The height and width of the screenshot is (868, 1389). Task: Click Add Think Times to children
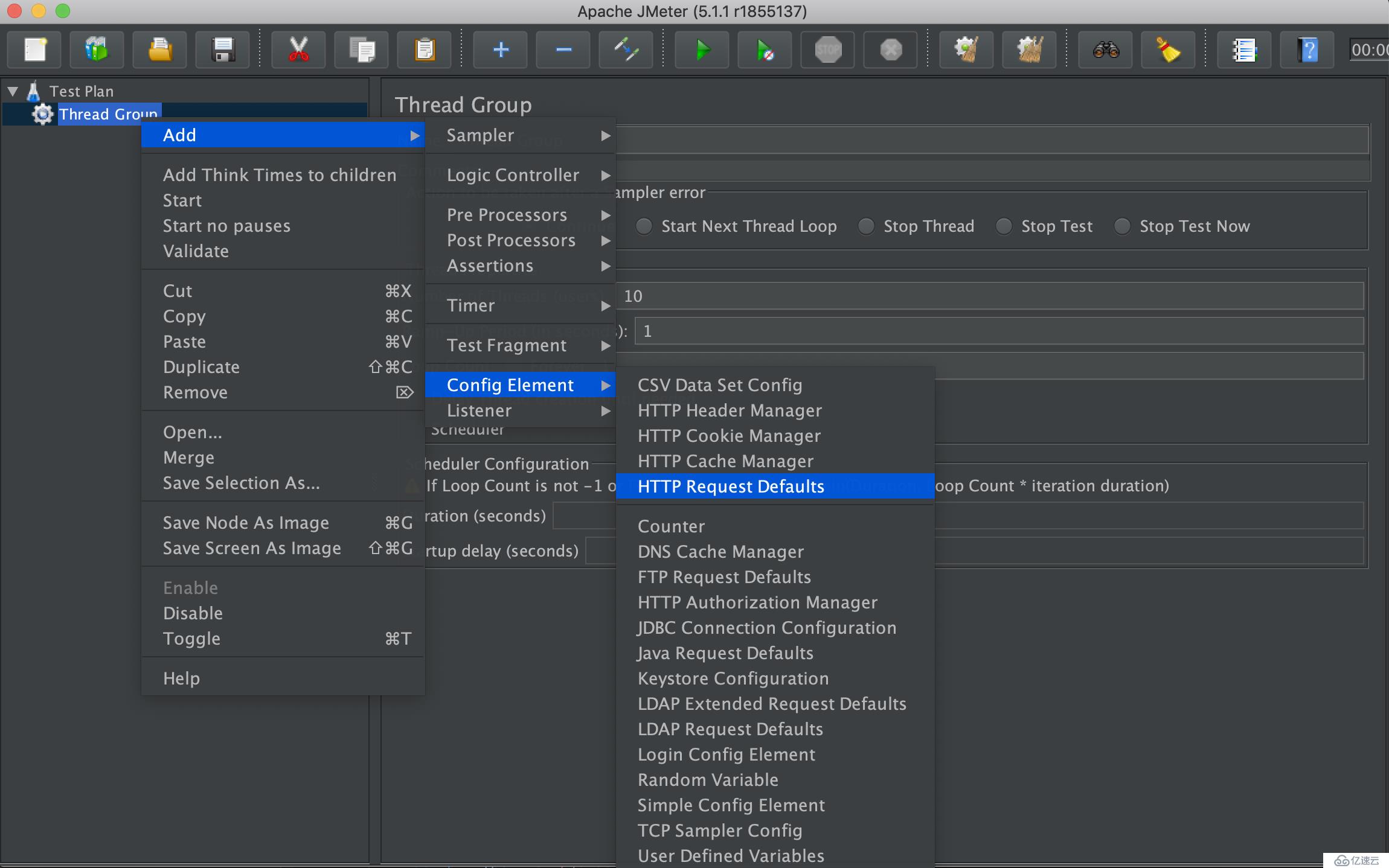(283, 175)
